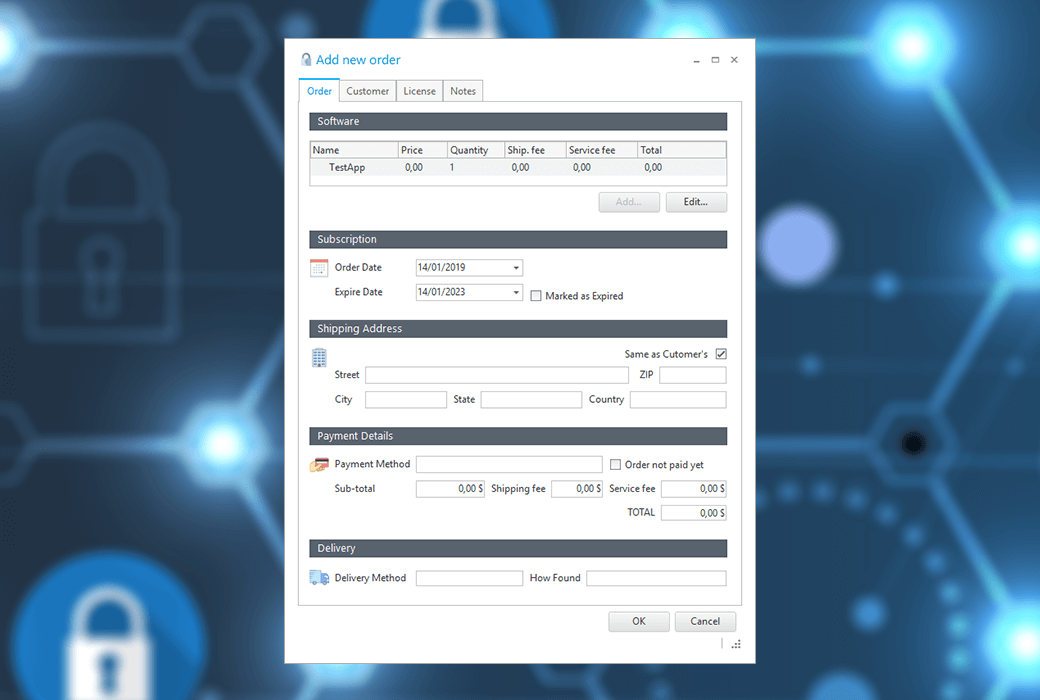The image size is (1040, 700).
Task: Click the lock icon in the title bar
Action: (x=306, y=59)
